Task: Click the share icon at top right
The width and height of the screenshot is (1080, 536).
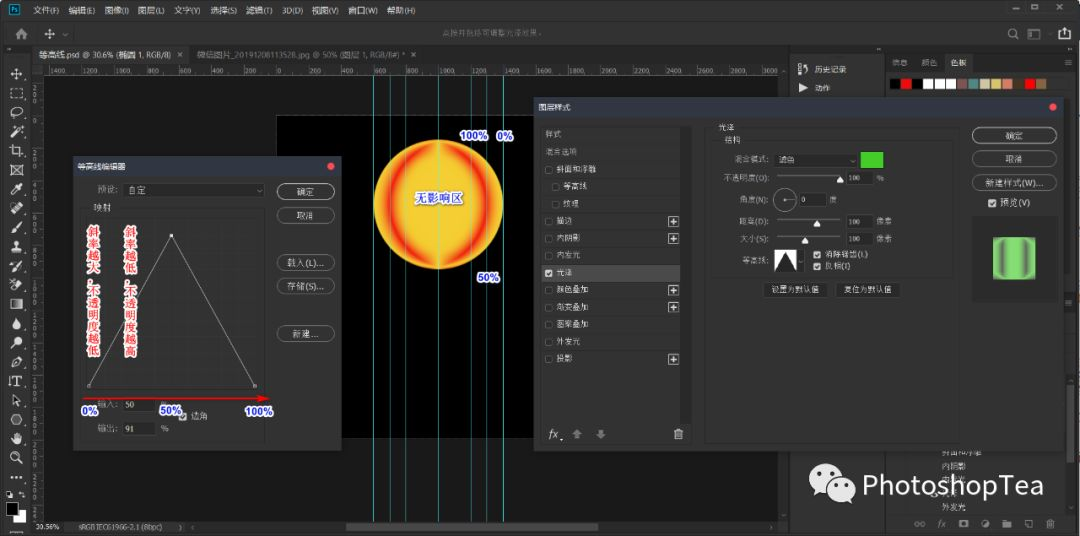Action: click(x=1063, y=33)
